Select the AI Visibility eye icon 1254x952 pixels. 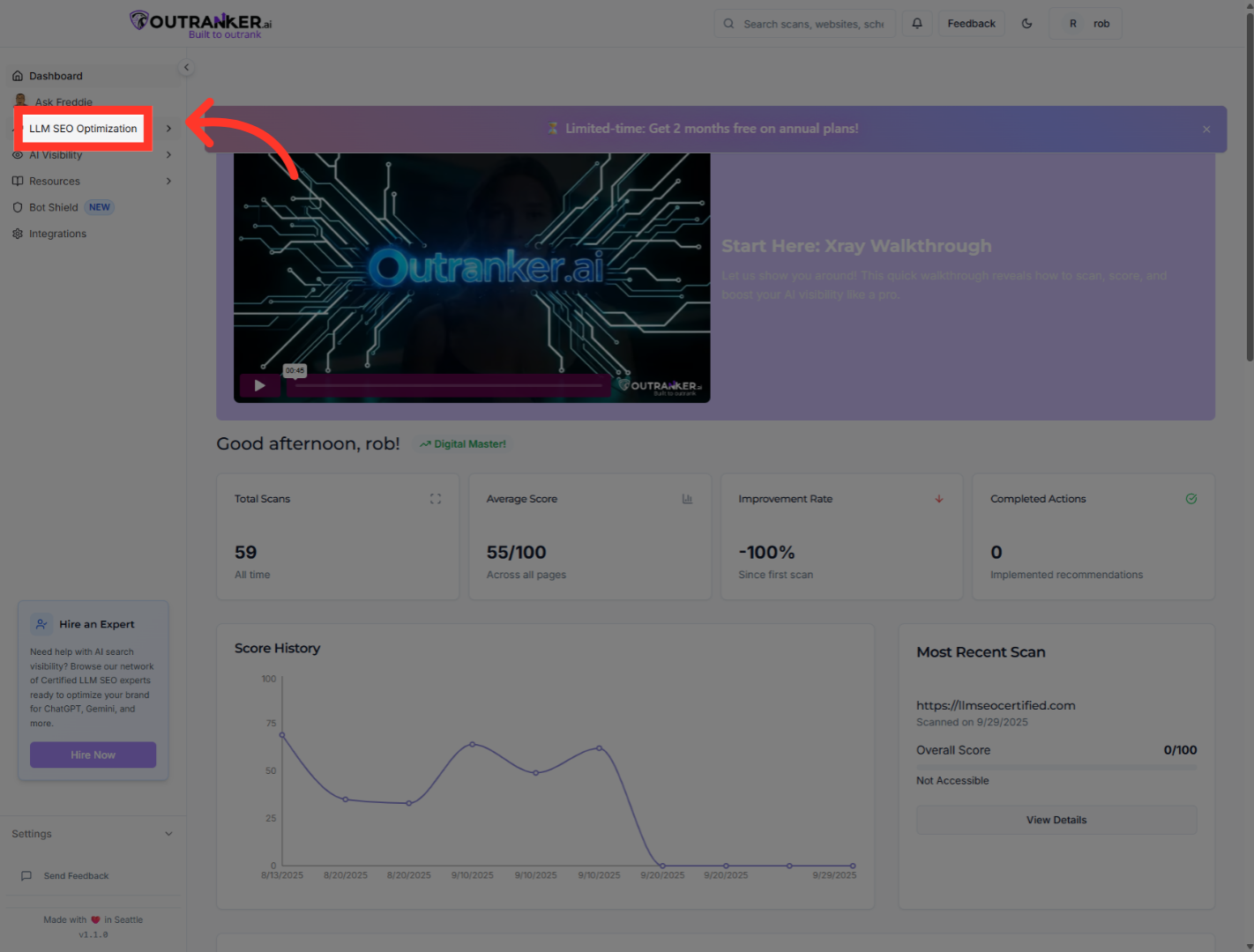point(19,154)
